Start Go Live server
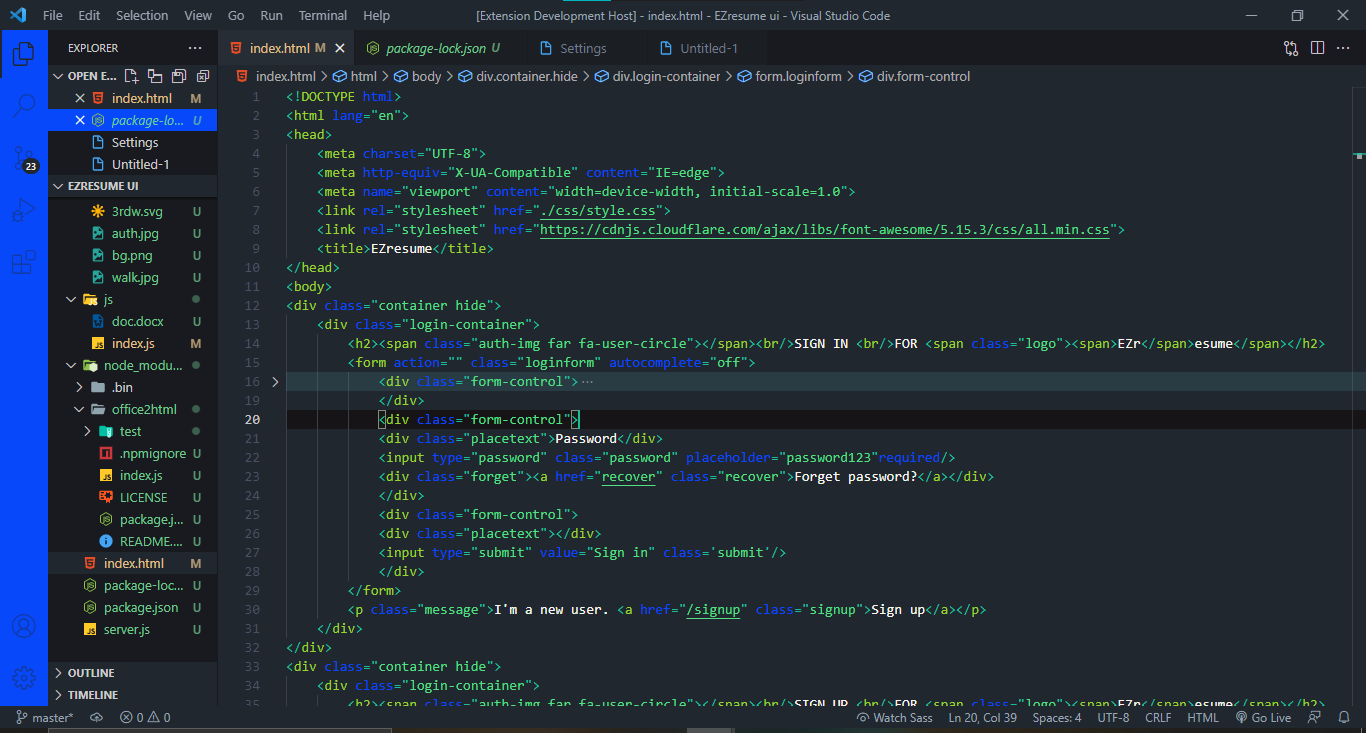Viewport: 1366px width, 733px height. (x=1263, y=718)
